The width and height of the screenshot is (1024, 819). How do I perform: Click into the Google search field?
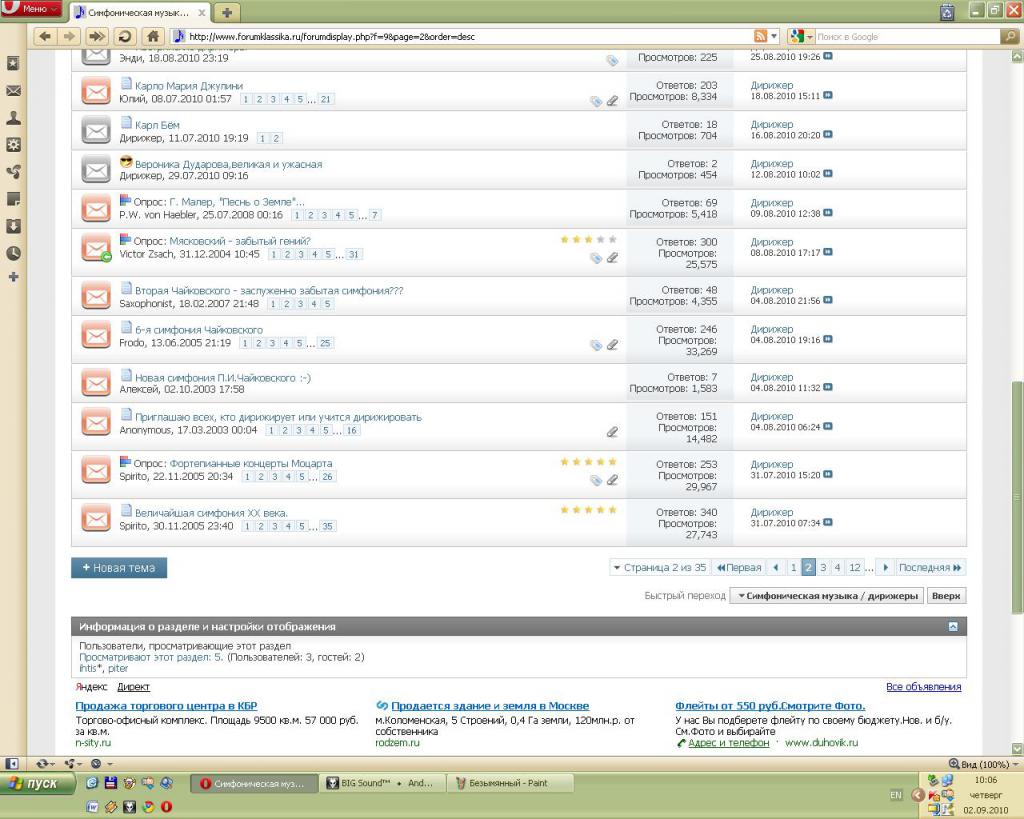point(905,36)
